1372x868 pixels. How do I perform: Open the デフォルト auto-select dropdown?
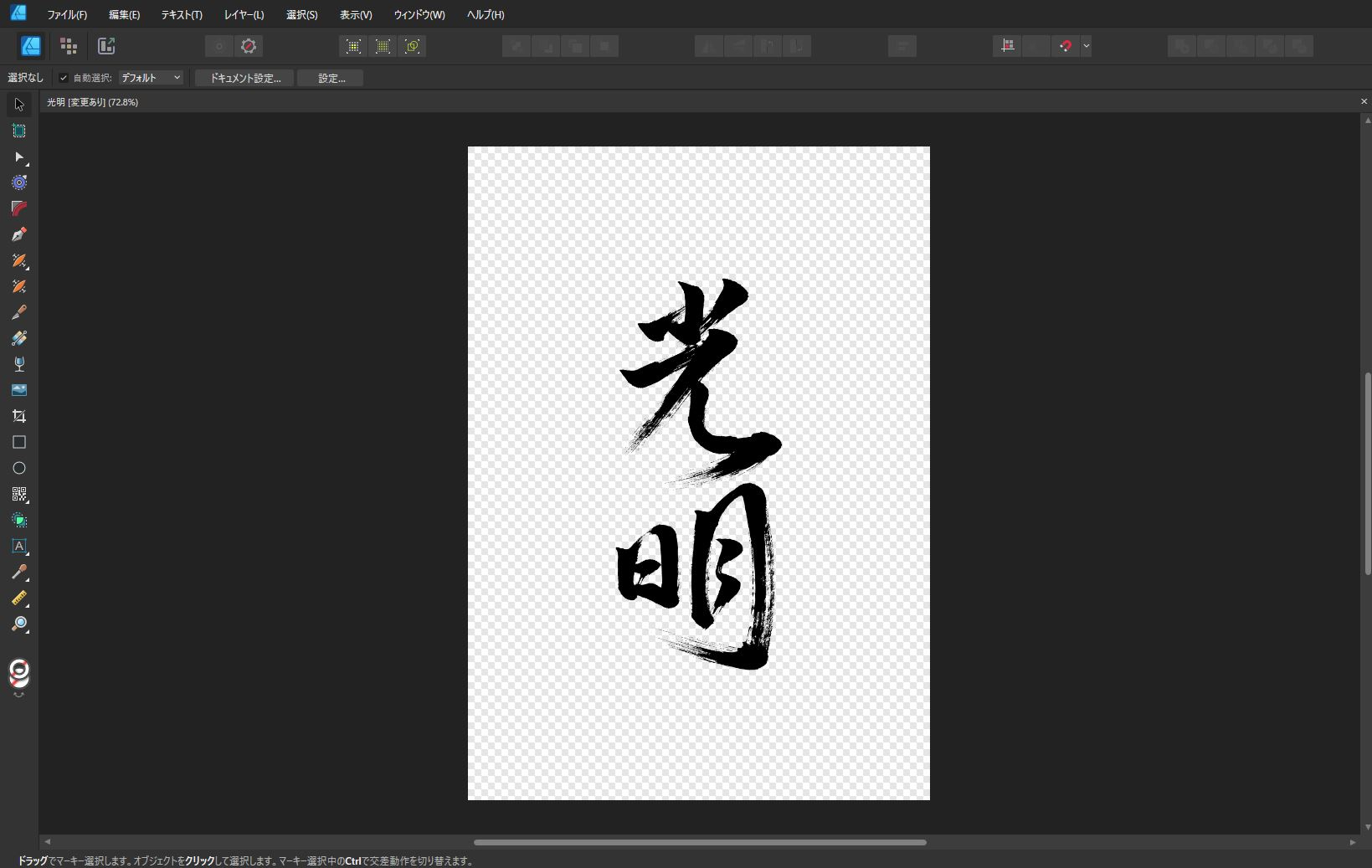(151, 78)
